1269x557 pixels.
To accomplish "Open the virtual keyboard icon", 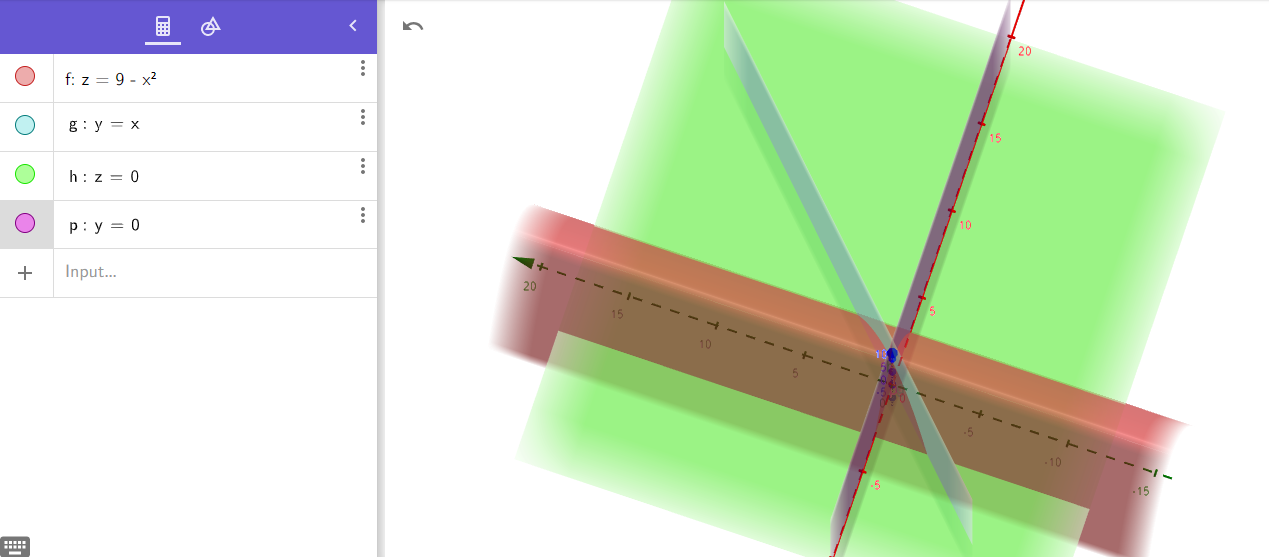I will 15,546.
